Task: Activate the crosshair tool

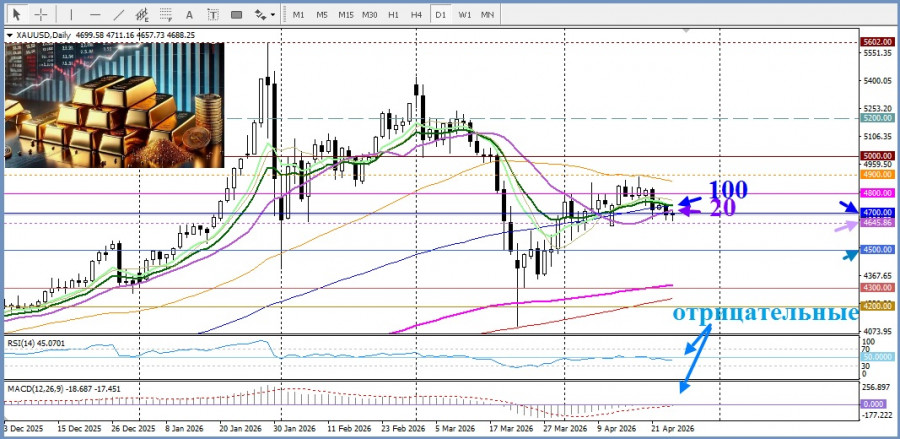Action: (41, 15)
